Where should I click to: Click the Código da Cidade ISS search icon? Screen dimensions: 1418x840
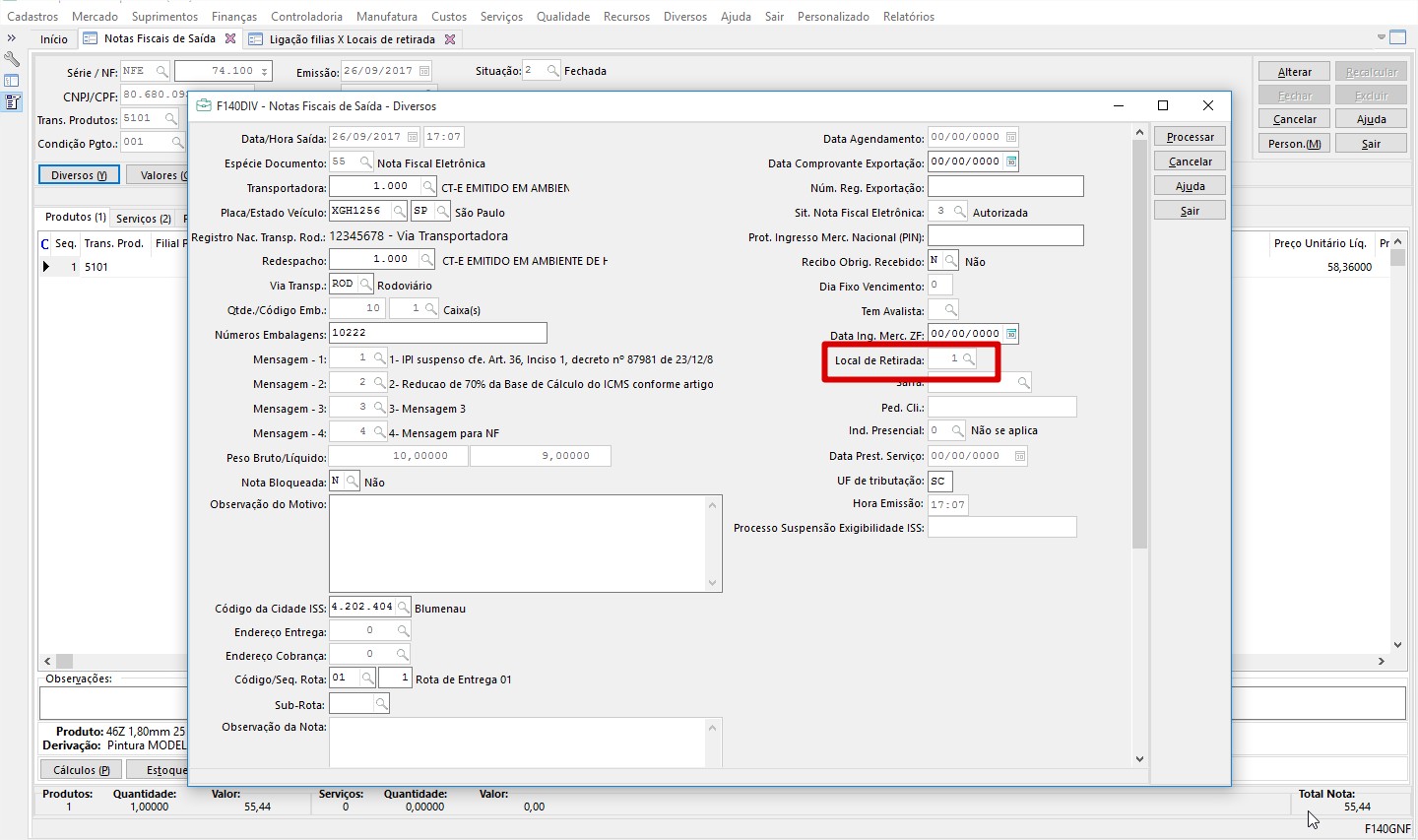(x=403, y=608)
